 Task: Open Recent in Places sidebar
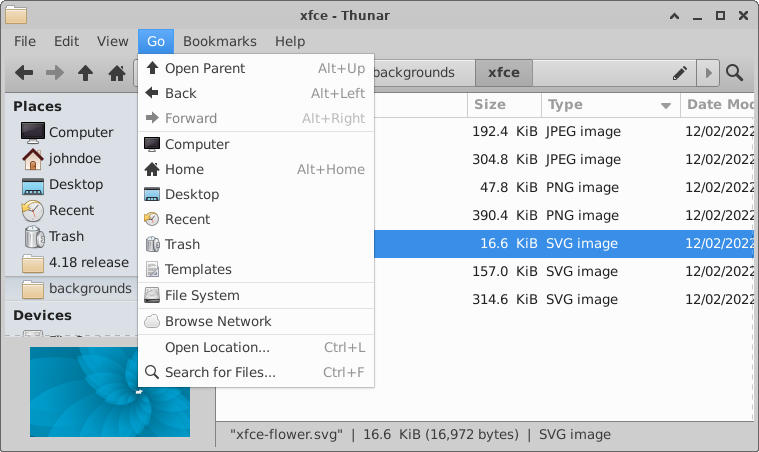(71, 211)
